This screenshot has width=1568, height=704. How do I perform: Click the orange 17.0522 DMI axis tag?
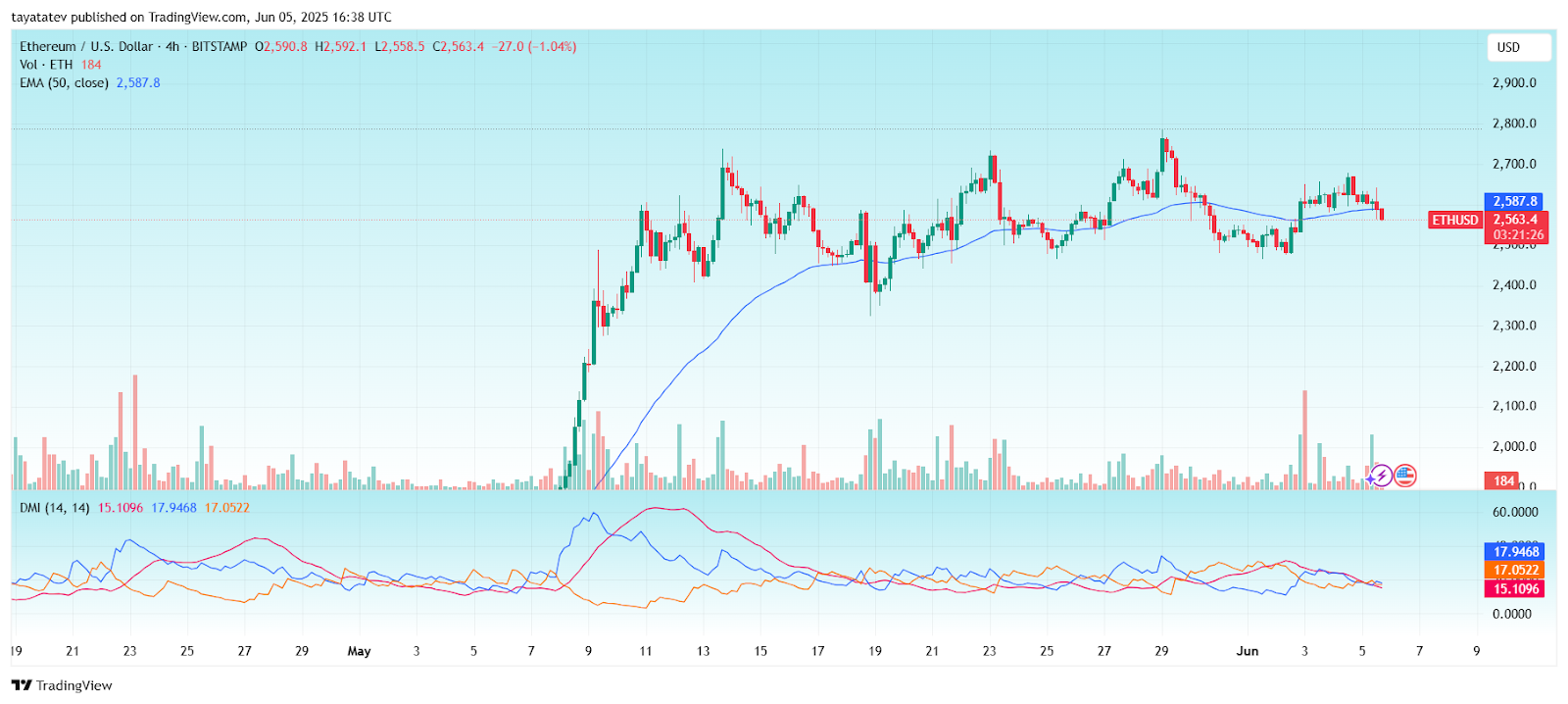[x=1515, y=570]
